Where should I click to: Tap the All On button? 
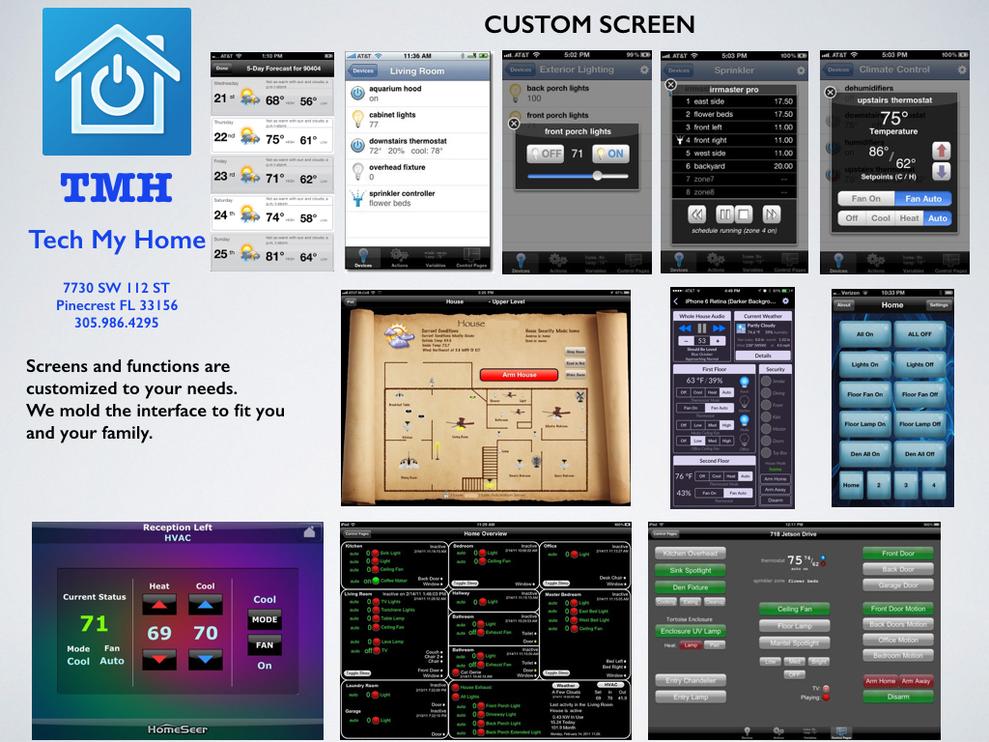coord(865,334)
